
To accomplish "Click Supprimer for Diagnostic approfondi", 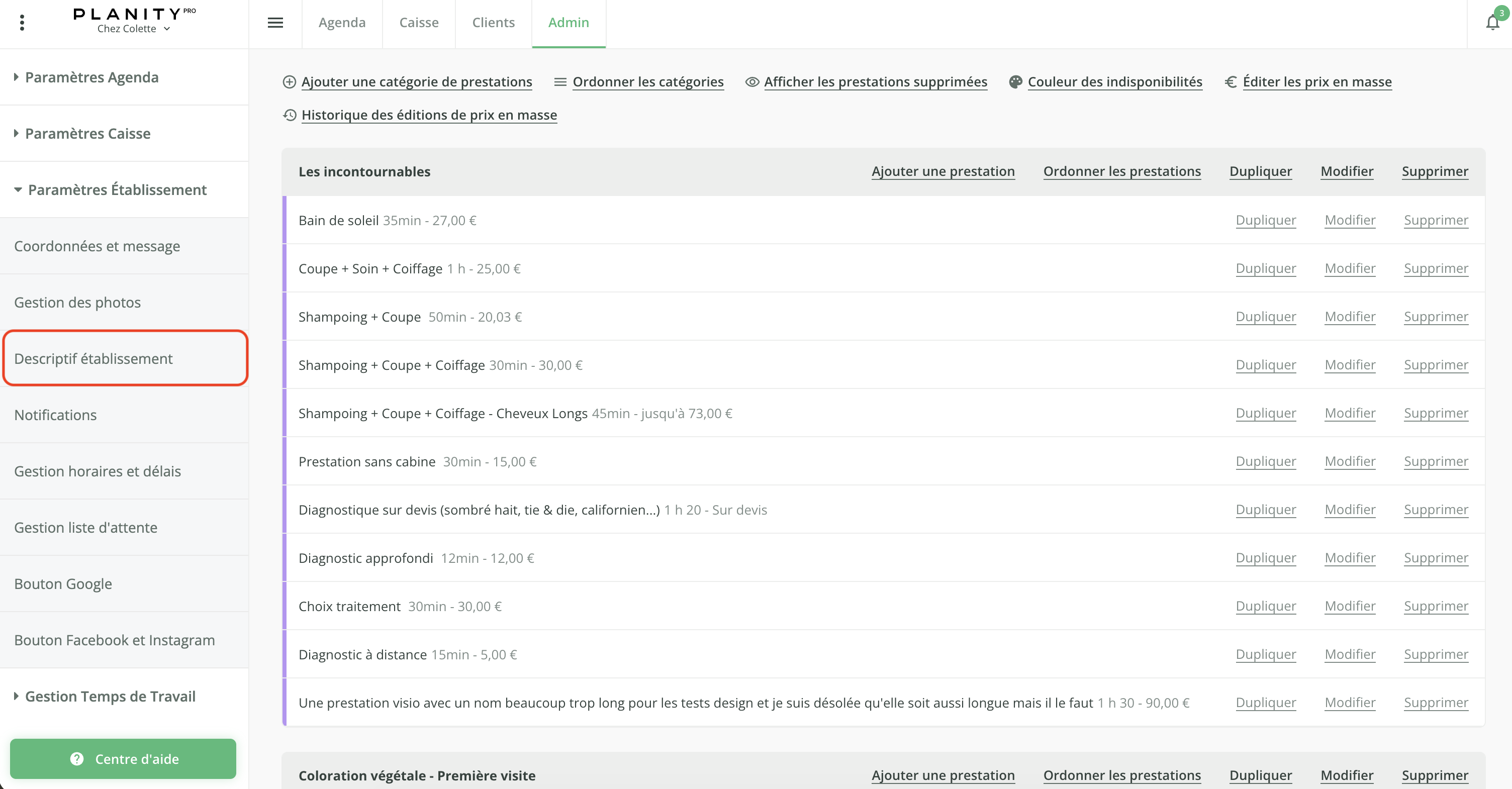I will coord(1436,558).
